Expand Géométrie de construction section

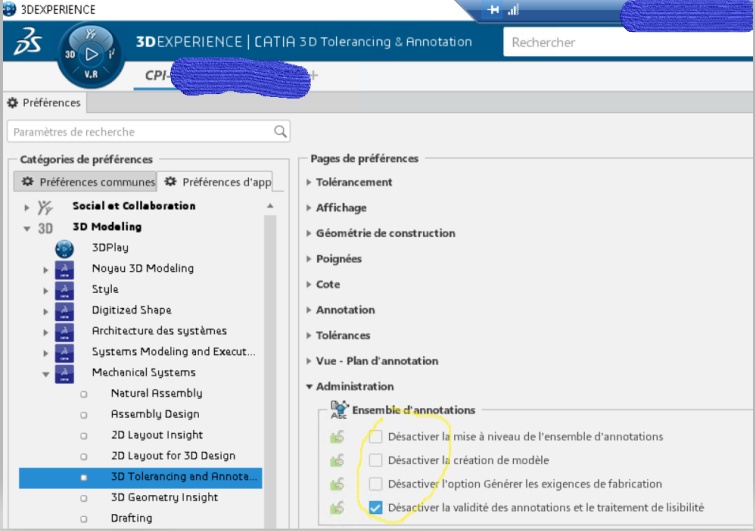point(309,233)
